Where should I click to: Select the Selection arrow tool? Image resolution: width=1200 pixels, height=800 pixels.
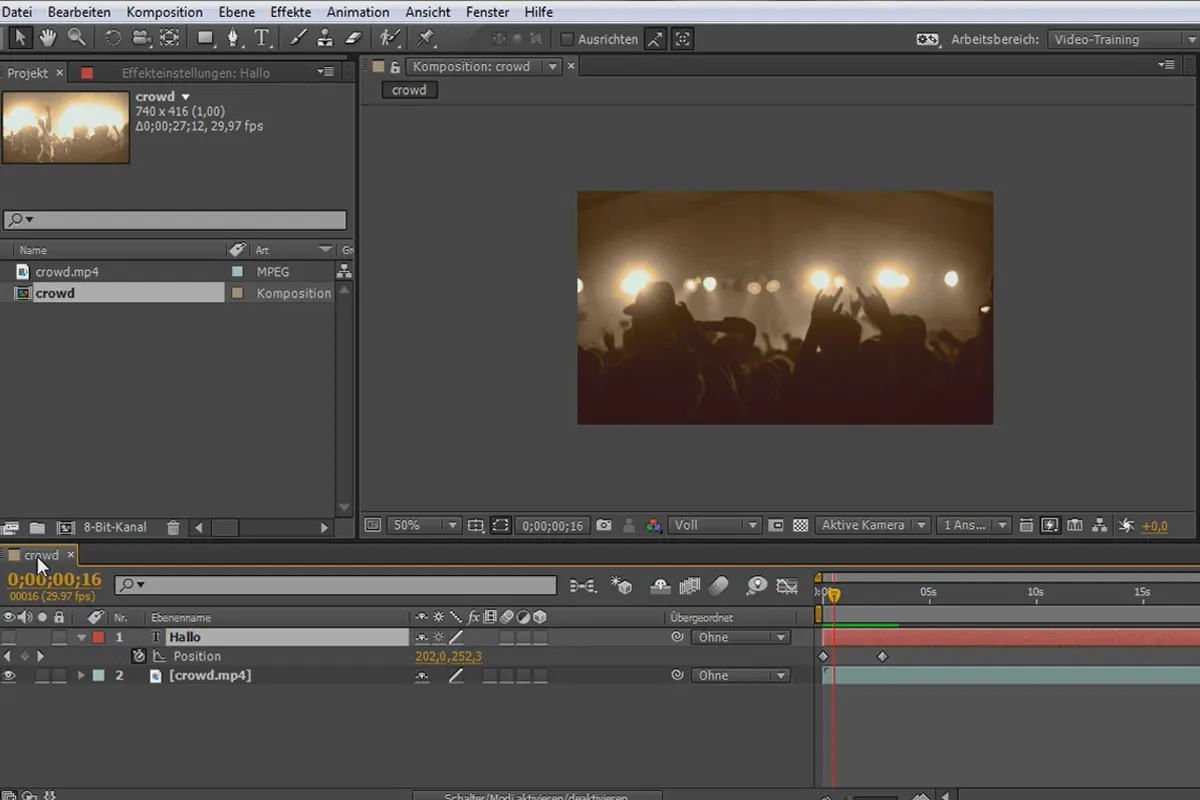(x=20, y=38)
